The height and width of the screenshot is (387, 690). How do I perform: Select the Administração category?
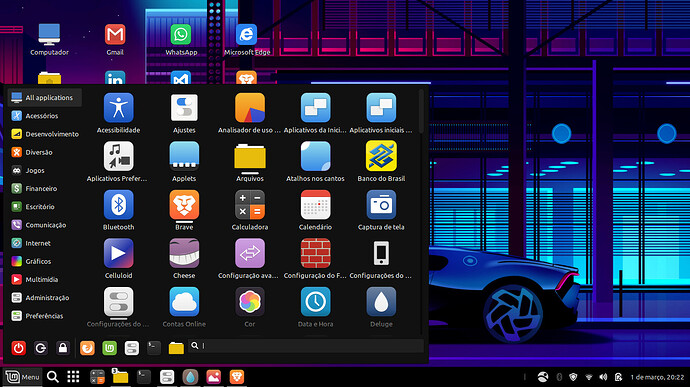tap(44, 298)
